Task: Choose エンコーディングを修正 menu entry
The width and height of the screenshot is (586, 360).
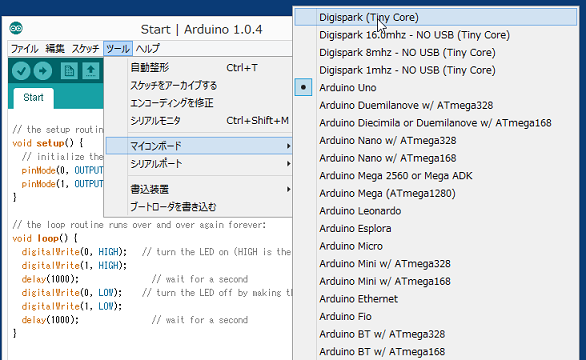Action: pyautogui.click(x=198, y=103)
